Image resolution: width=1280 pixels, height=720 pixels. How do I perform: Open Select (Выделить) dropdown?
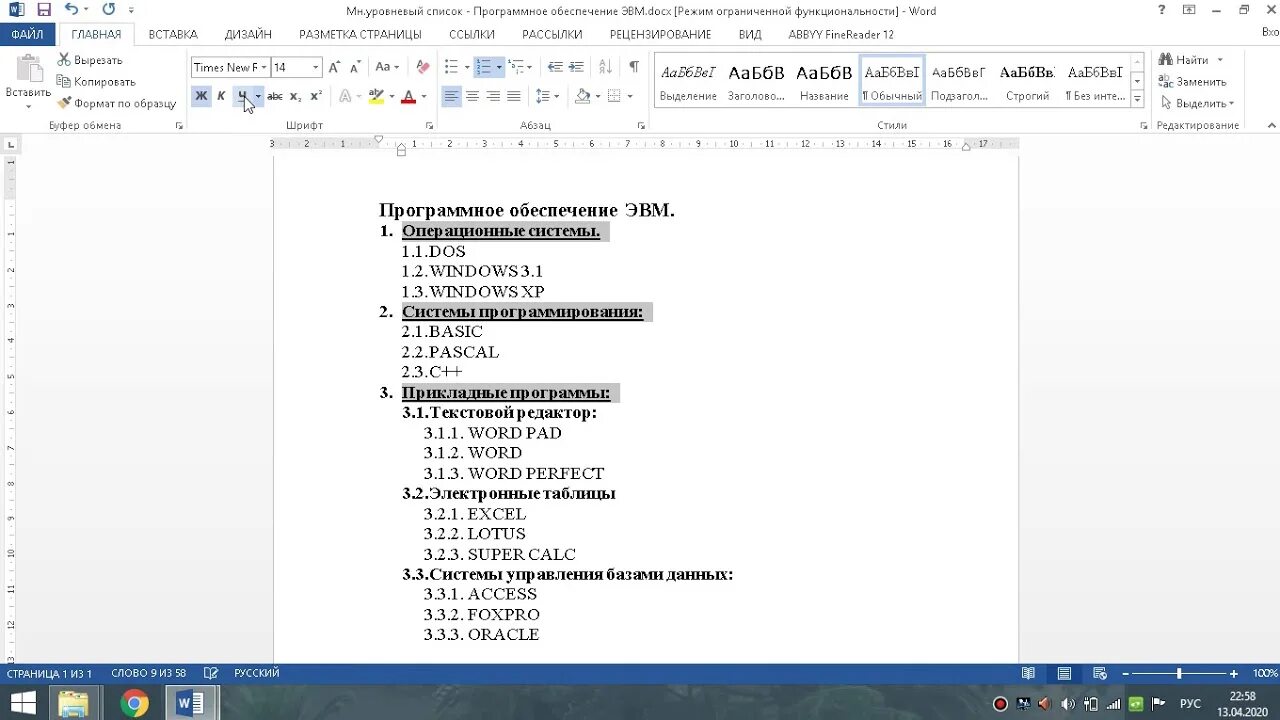click(1196, 103)
